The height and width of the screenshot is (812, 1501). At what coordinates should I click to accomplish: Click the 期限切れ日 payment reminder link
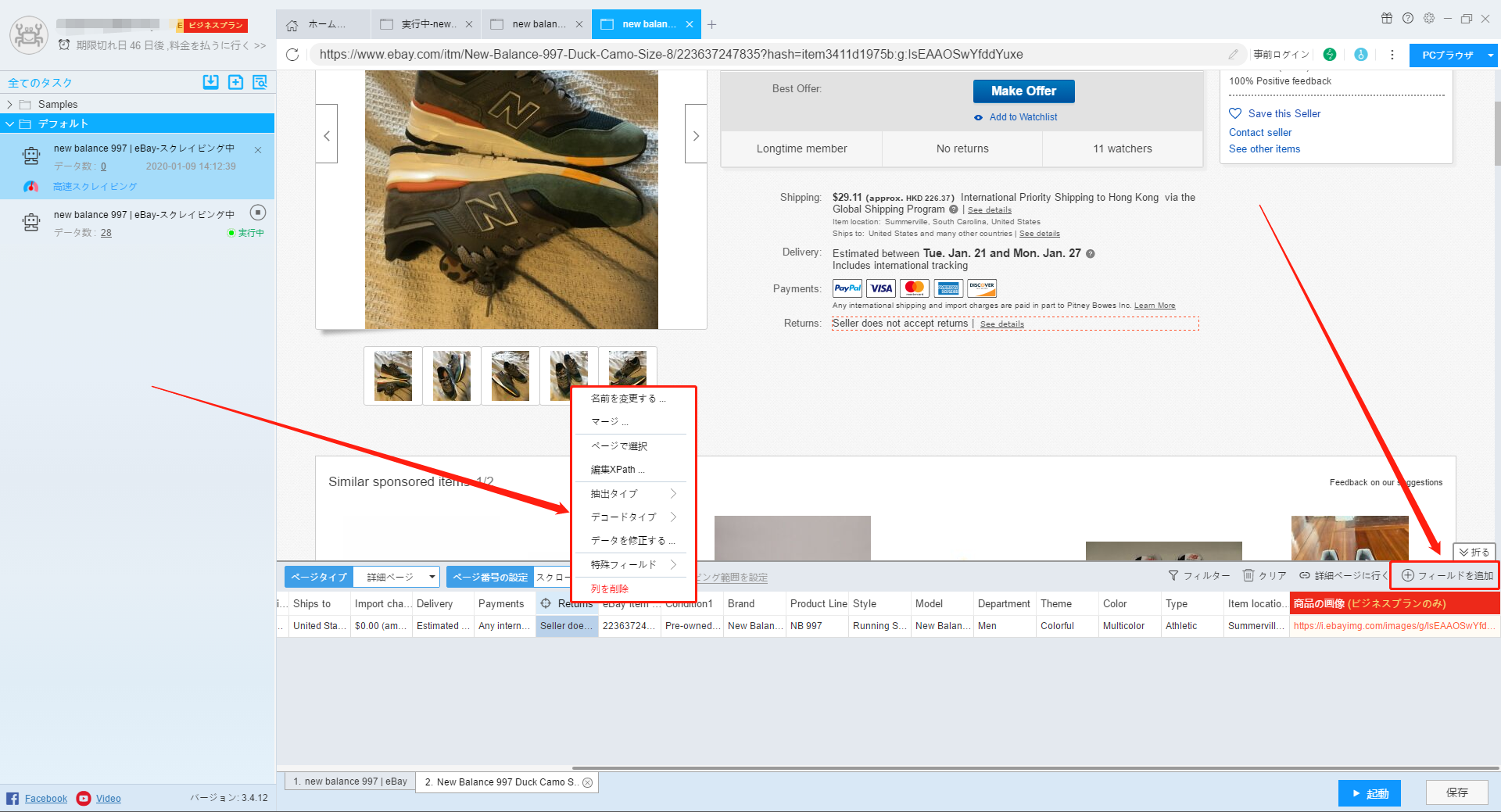click(x=170, y=45)
